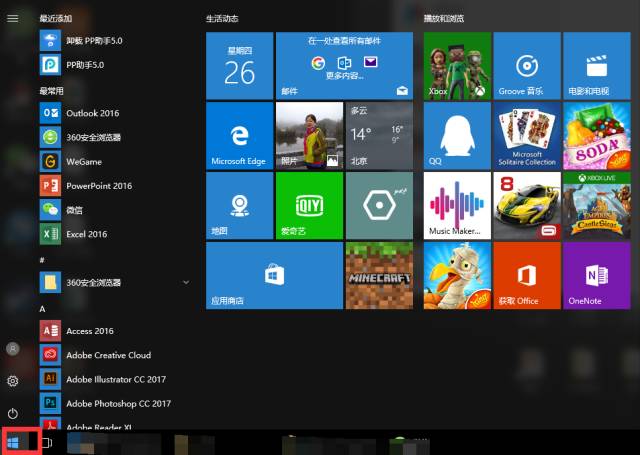
Task: Click the 最近添加 section heading
Action: tap(56, 18)
